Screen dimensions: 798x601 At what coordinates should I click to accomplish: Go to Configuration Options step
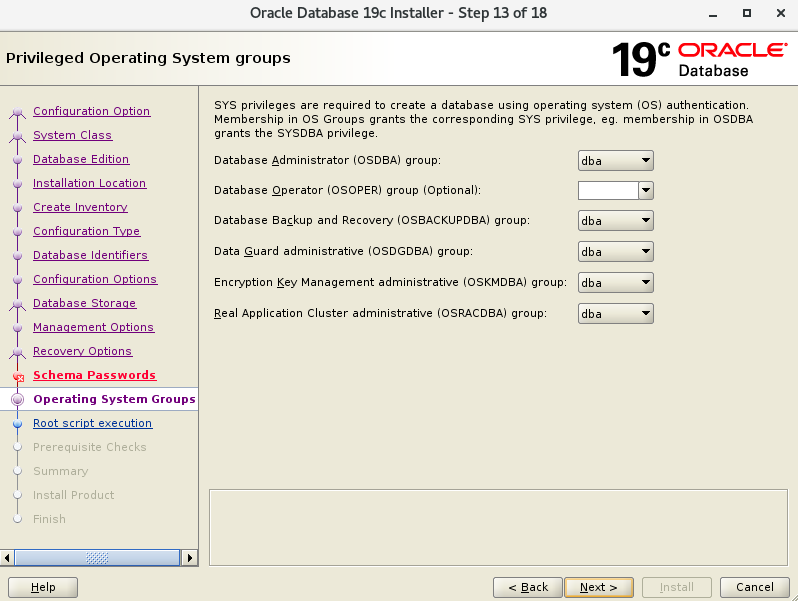tap(95, 279)
